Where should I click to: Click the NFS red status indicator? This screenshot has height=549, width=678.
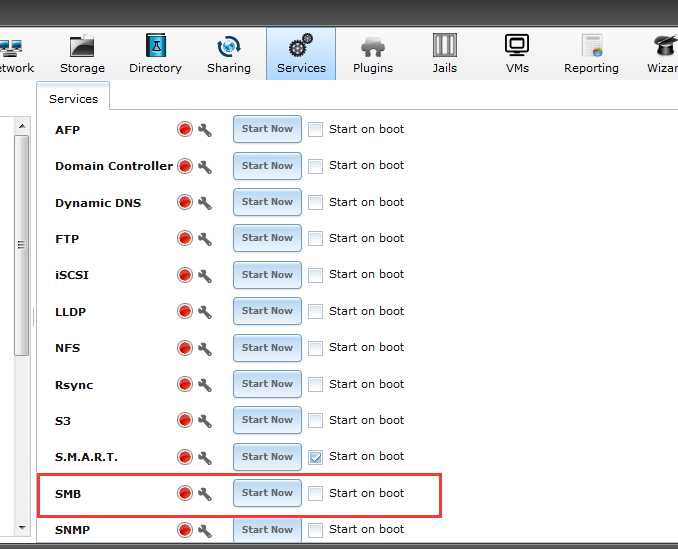click(x=185, y=348)
